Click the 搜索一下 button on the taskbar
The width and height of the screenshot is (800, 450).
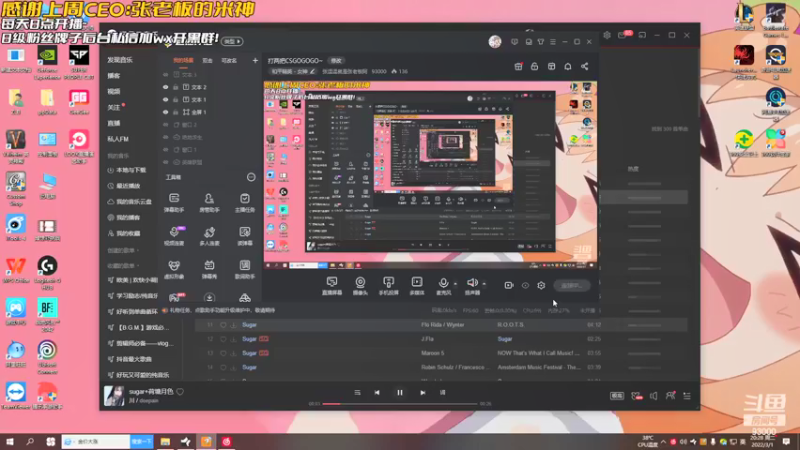pos(141,441)
